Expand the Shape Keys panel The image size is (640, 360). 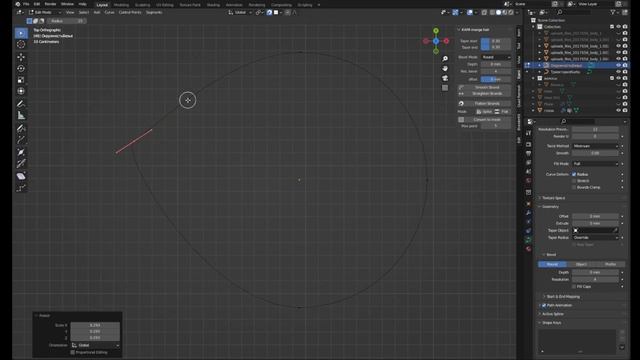(551, 323)
